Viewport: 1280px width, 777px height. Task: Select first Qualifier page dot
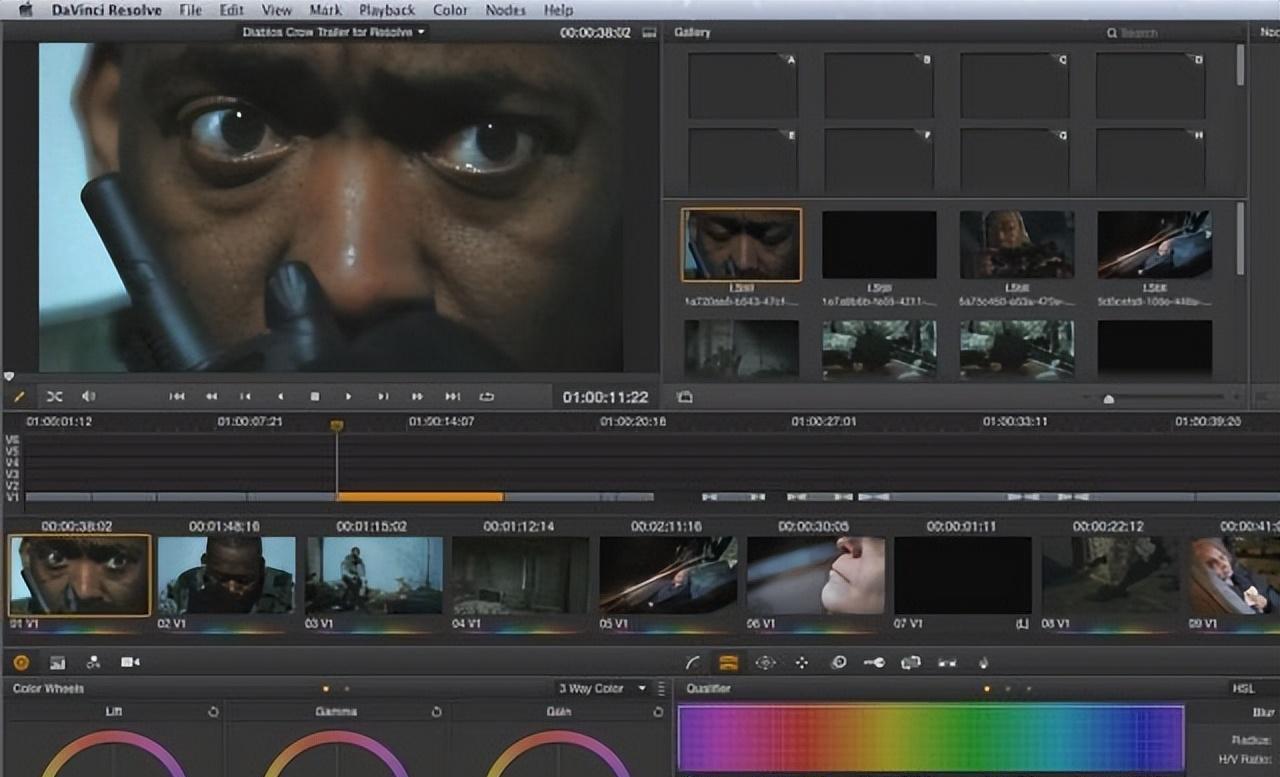pyautogui.click(x=987, y=689)
